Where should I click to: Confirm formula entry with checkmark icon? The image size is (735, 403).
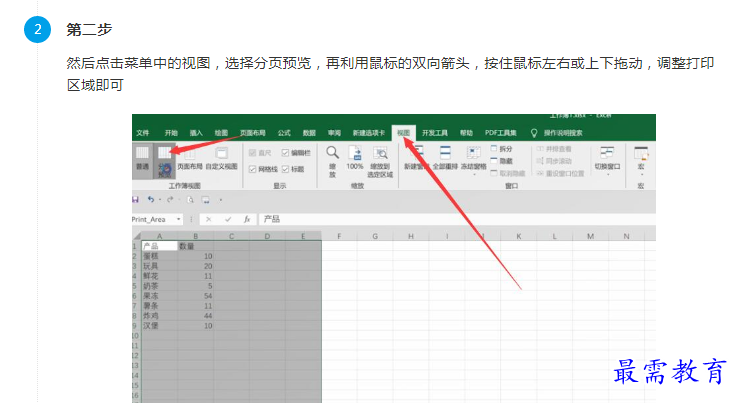pos(228,219)
